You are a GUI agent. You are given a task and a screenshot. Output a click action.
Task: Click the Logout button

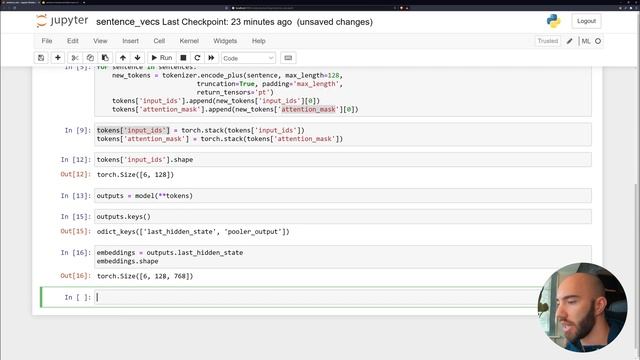click(x=586, y=21)
